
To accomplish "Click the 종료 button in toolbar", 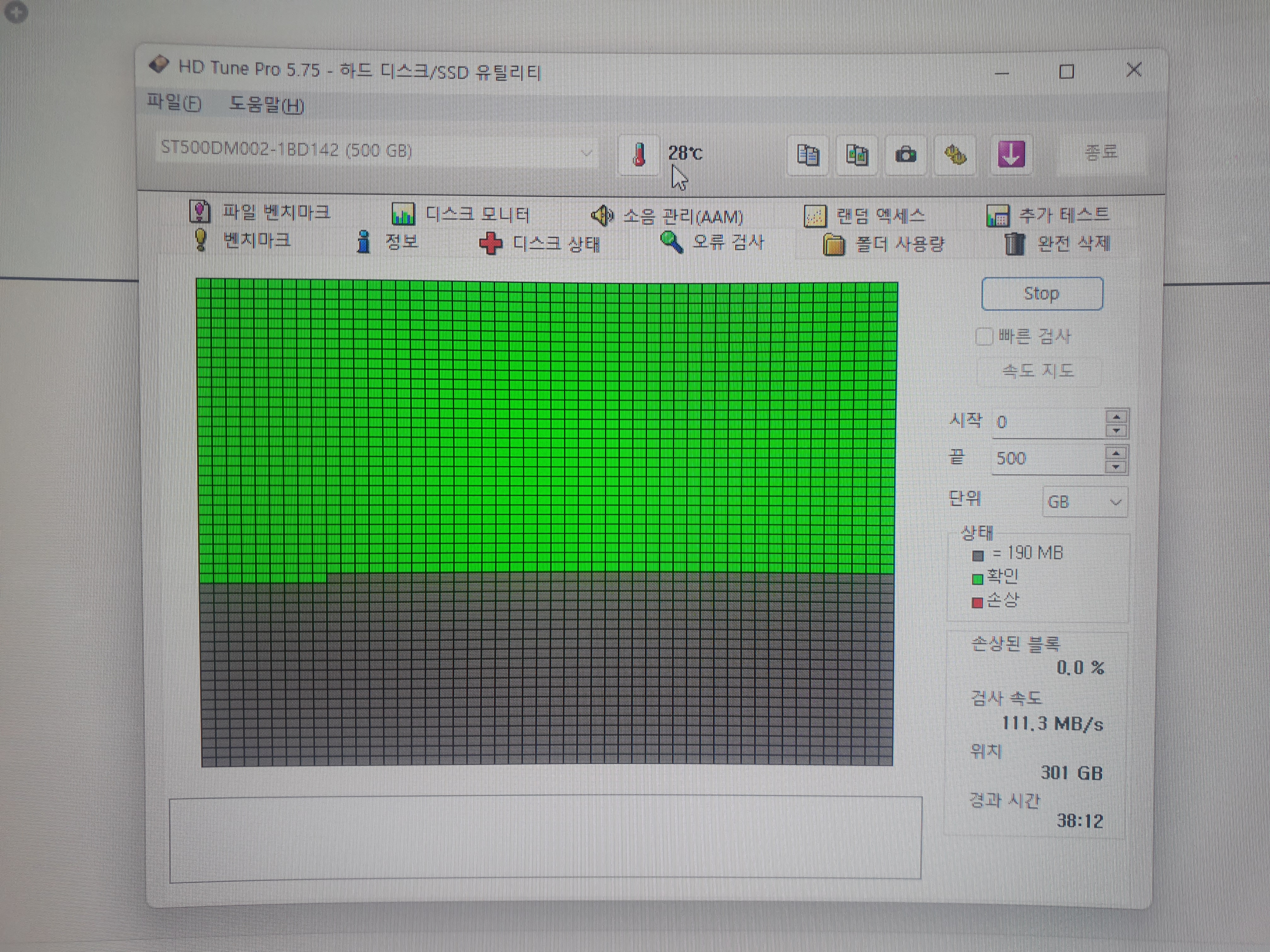I will tap(1101, 153).
